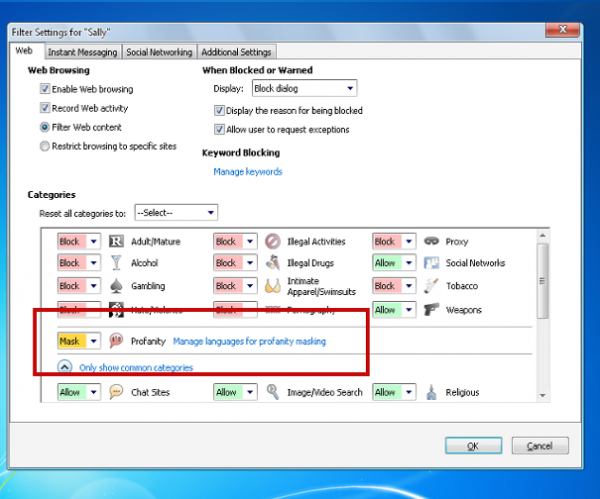Close the Filter Settings for Sally dialog
This screenshot has width=600, height=499.
pyautogui.click(x=562, y=30)
